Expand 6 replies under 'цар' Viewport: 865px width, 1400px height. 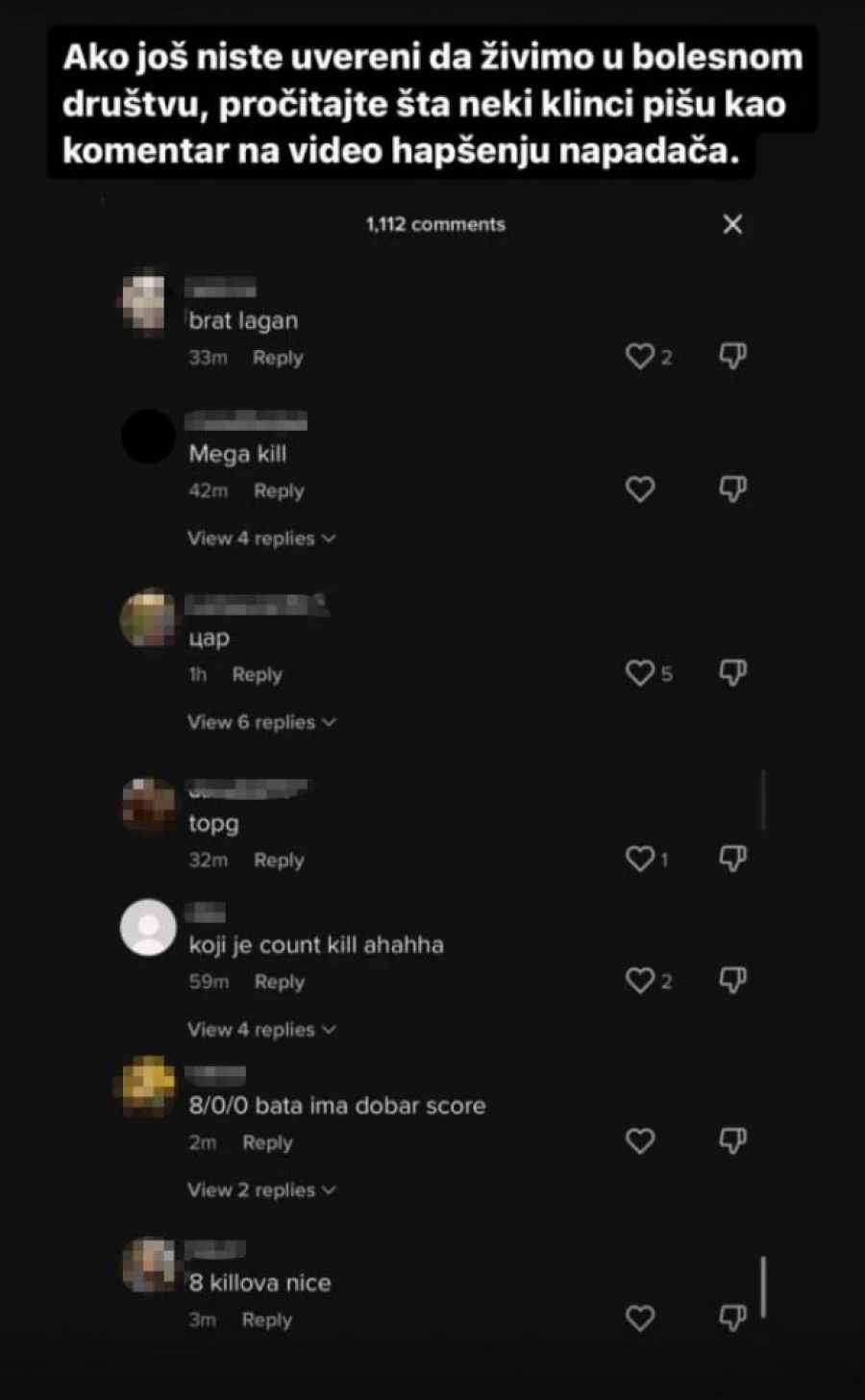coord(261,722)
